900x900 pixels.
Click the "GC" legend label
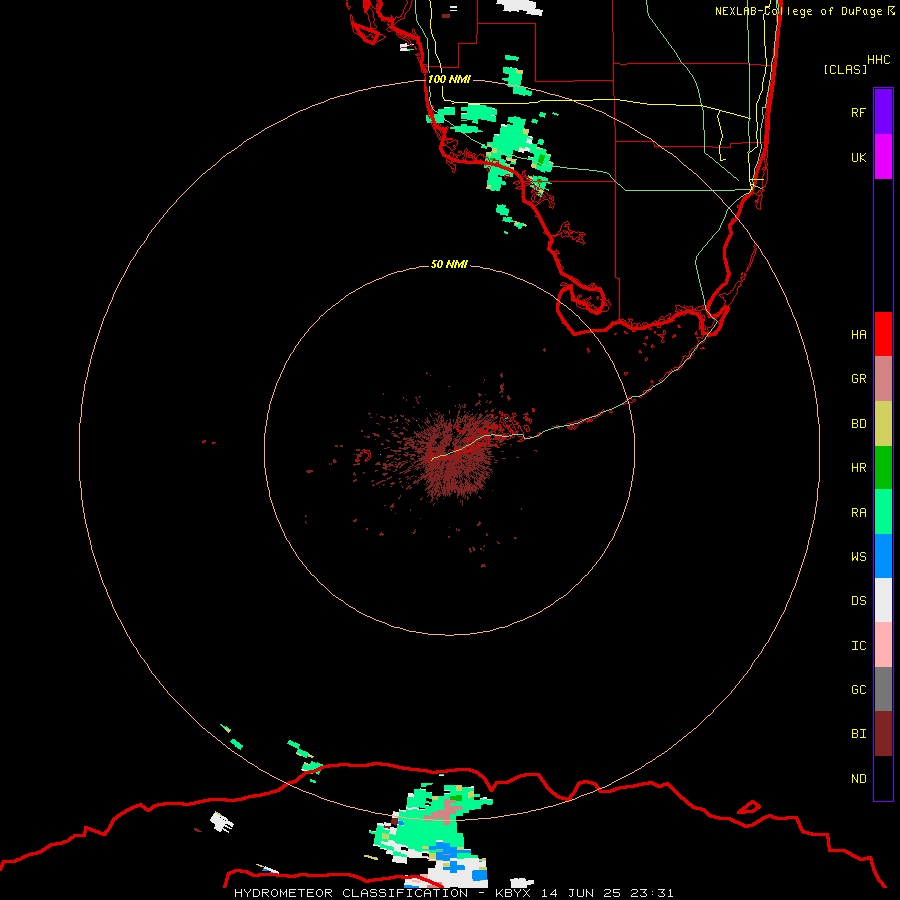pyautogui.click(x=858, y=690)
